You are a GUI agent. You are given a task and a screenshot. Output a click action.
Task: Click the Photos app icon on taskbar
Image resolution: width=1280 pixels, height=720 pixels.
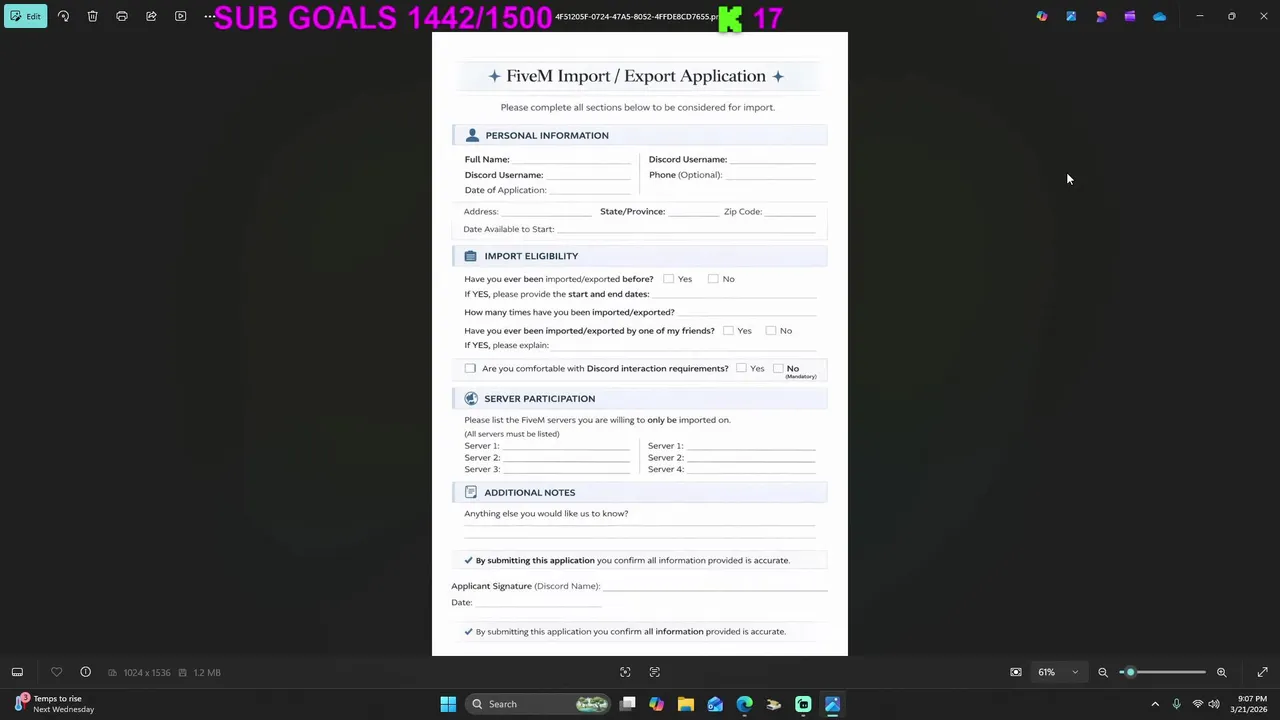click(832, 704)
